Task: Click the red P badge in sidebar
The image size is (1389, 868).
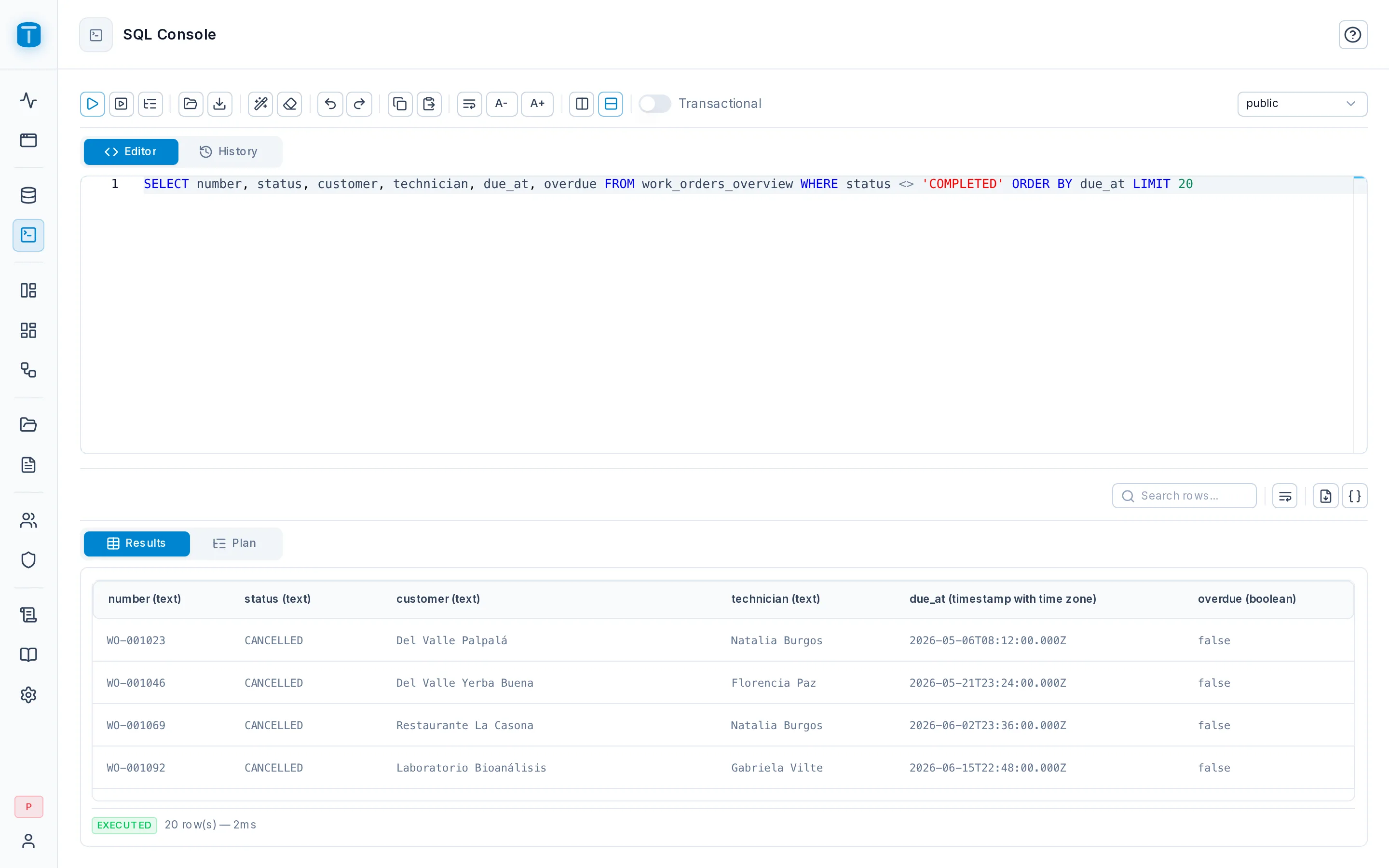Action: (x=29, y=807)
